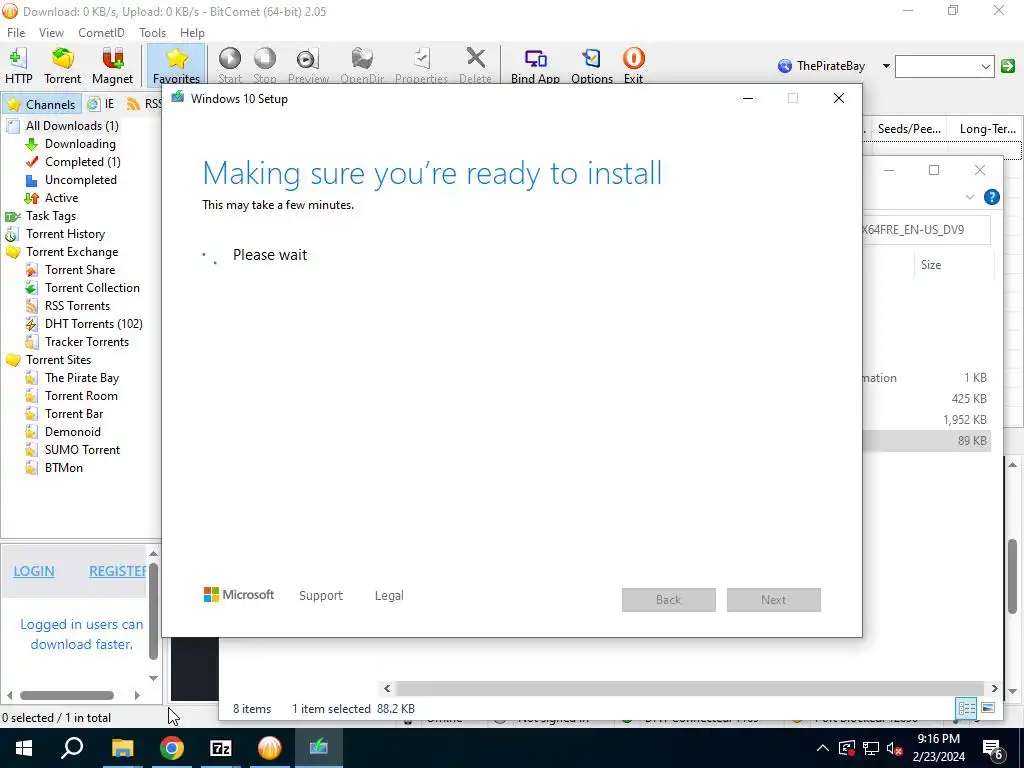Switch Explorer to details view icon
The height and width of the screenshot is (768, 1024).
pyautogui.click(x=967, y=708)
